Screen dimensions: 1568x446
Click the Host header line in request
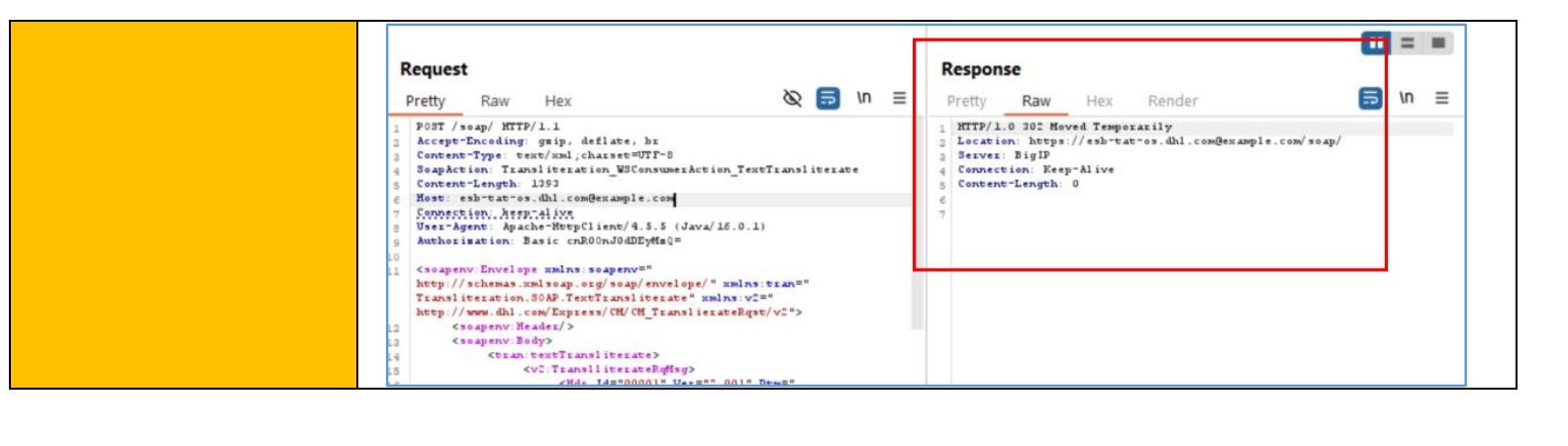click(x=544, y=199)
